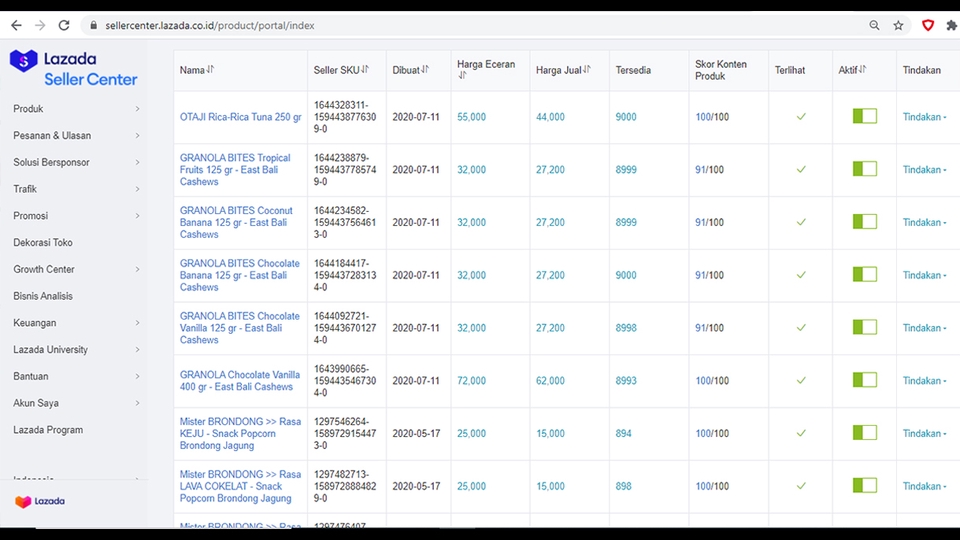This screenshot has width=960, height=540.
Task: Click content score 91/100 for Tropical Fruits
Action: tap(709, 170)
